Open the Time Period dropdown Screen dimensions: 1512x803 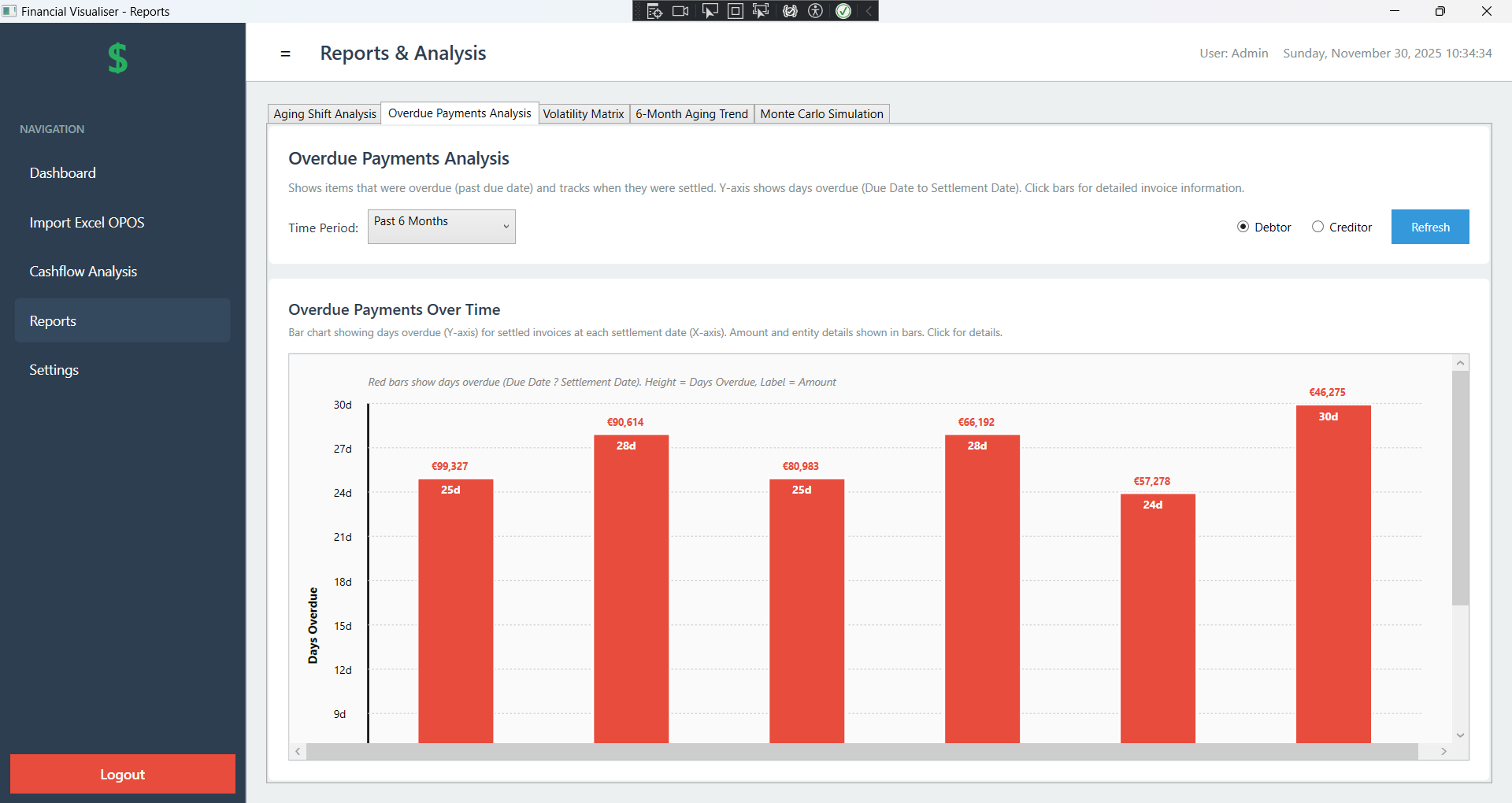[x=441, y=227]
